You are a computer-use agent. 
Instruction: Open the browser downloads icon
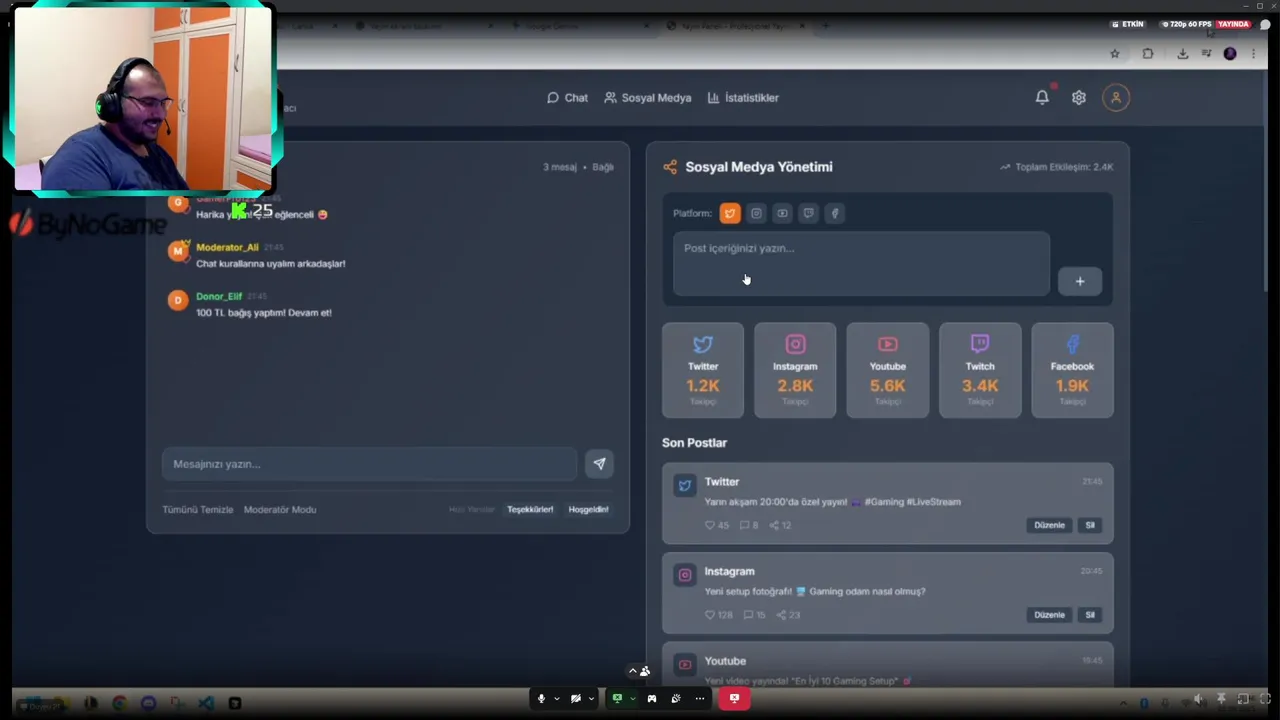1183,54
